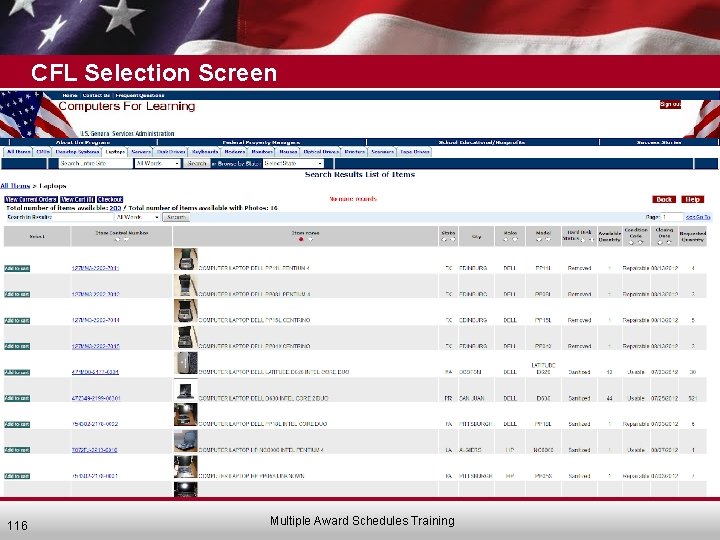Switch to the Optical Drives tab
720x540 pixels.
pyautogui.click(x=321, y=152)
